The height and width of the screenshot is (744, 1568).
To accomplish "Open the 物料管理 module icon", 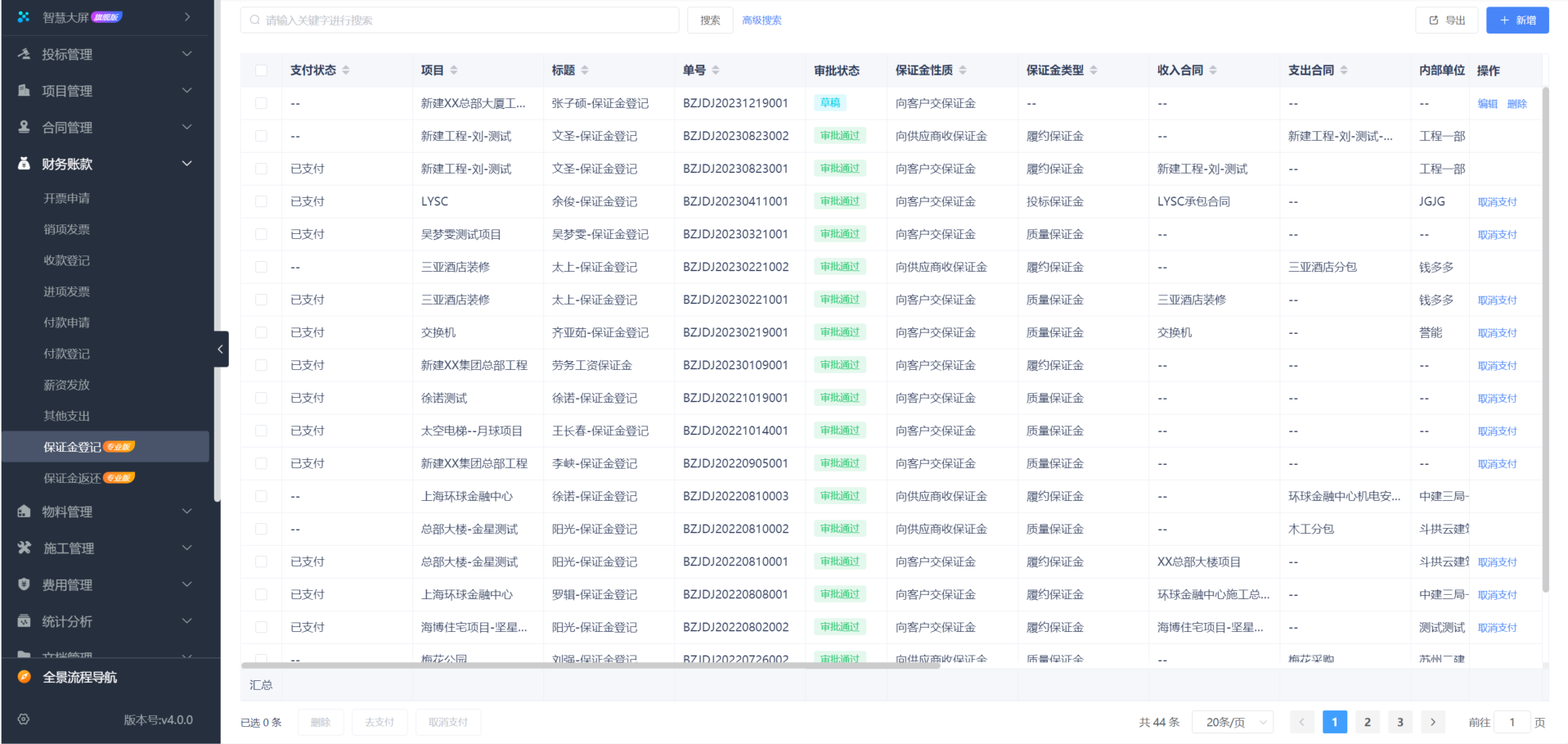I will point(25,511).
